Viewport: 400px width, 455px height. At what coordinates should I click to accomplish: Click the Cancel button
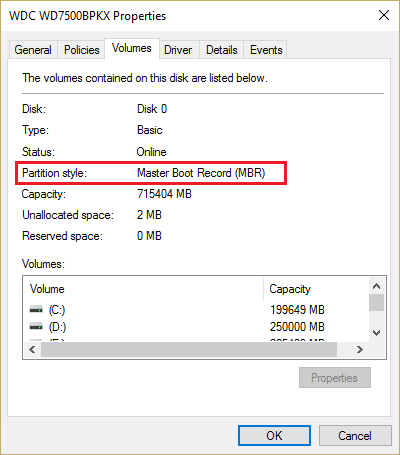(x=355, y=435)
